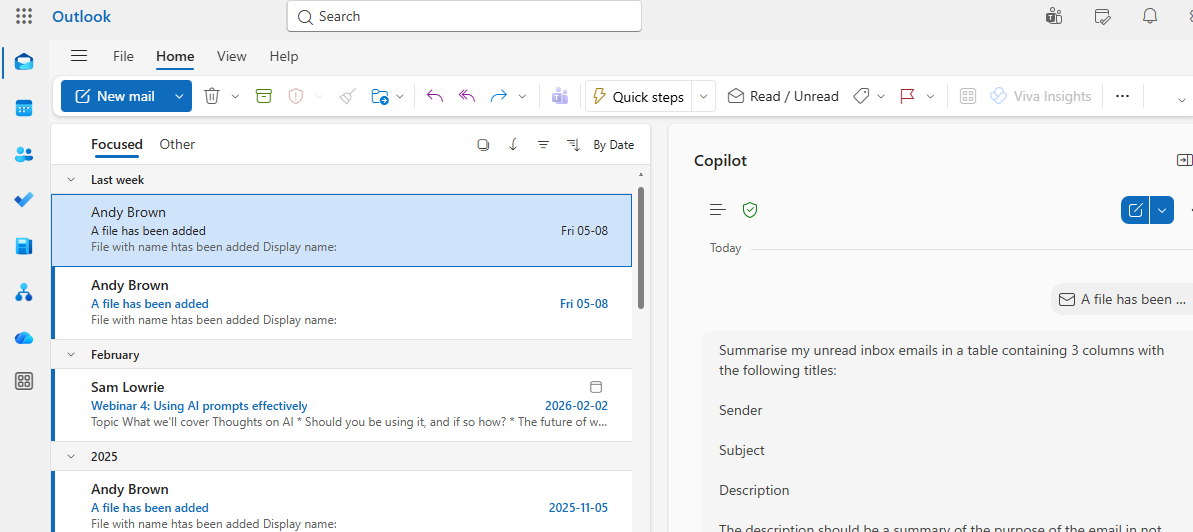Image resolution: width=1193 pixels, height=532 pixels.
Task: Share to Teams from ribbon
Action: point(560,96)
